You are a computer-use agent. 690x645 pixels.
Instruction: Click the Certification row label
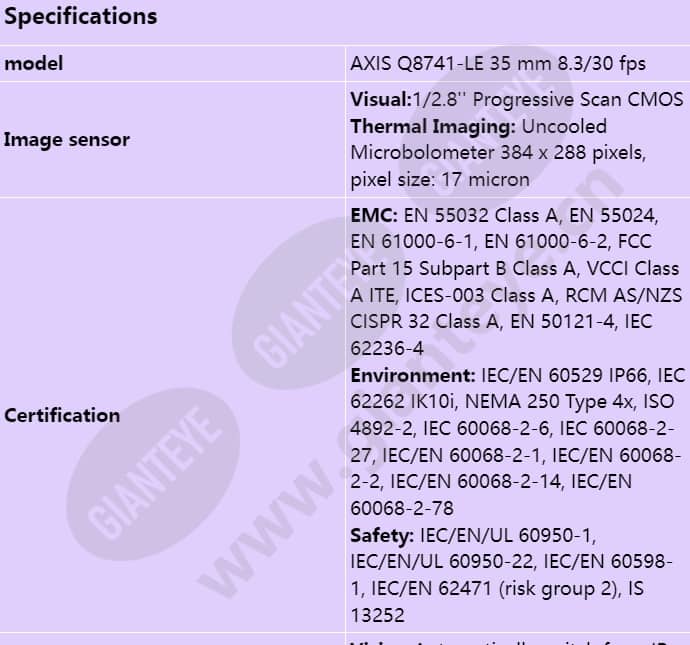click(62, 415)
